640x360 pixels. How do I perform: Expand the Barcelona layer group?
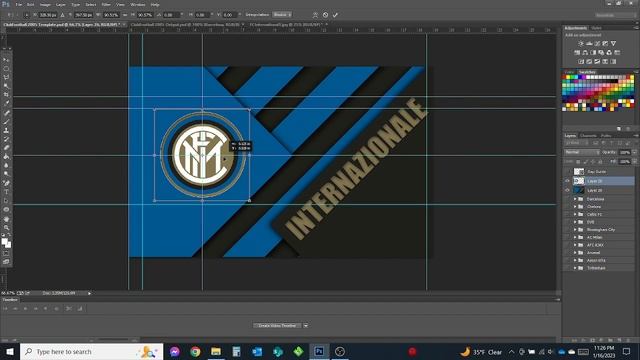coord(575,199)
